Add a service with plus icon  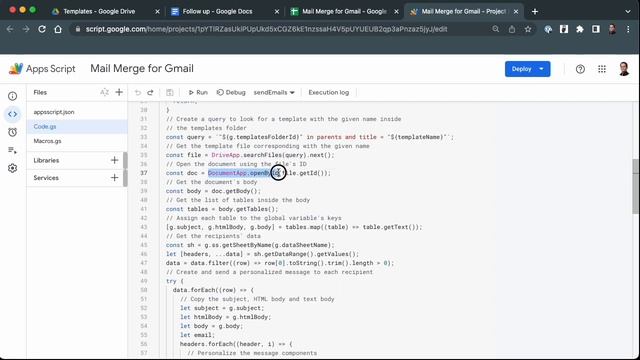[114, 178]
